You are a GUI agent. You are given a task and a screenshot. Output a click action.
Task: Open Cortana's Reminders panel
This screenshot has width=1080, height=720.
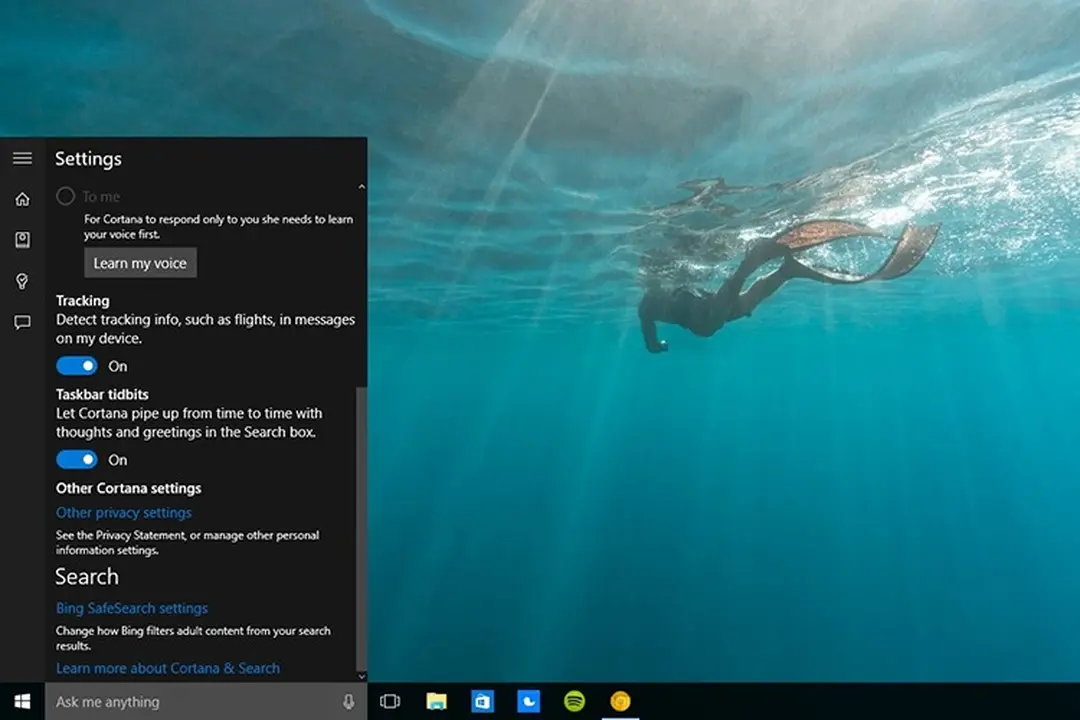(22, 281)
